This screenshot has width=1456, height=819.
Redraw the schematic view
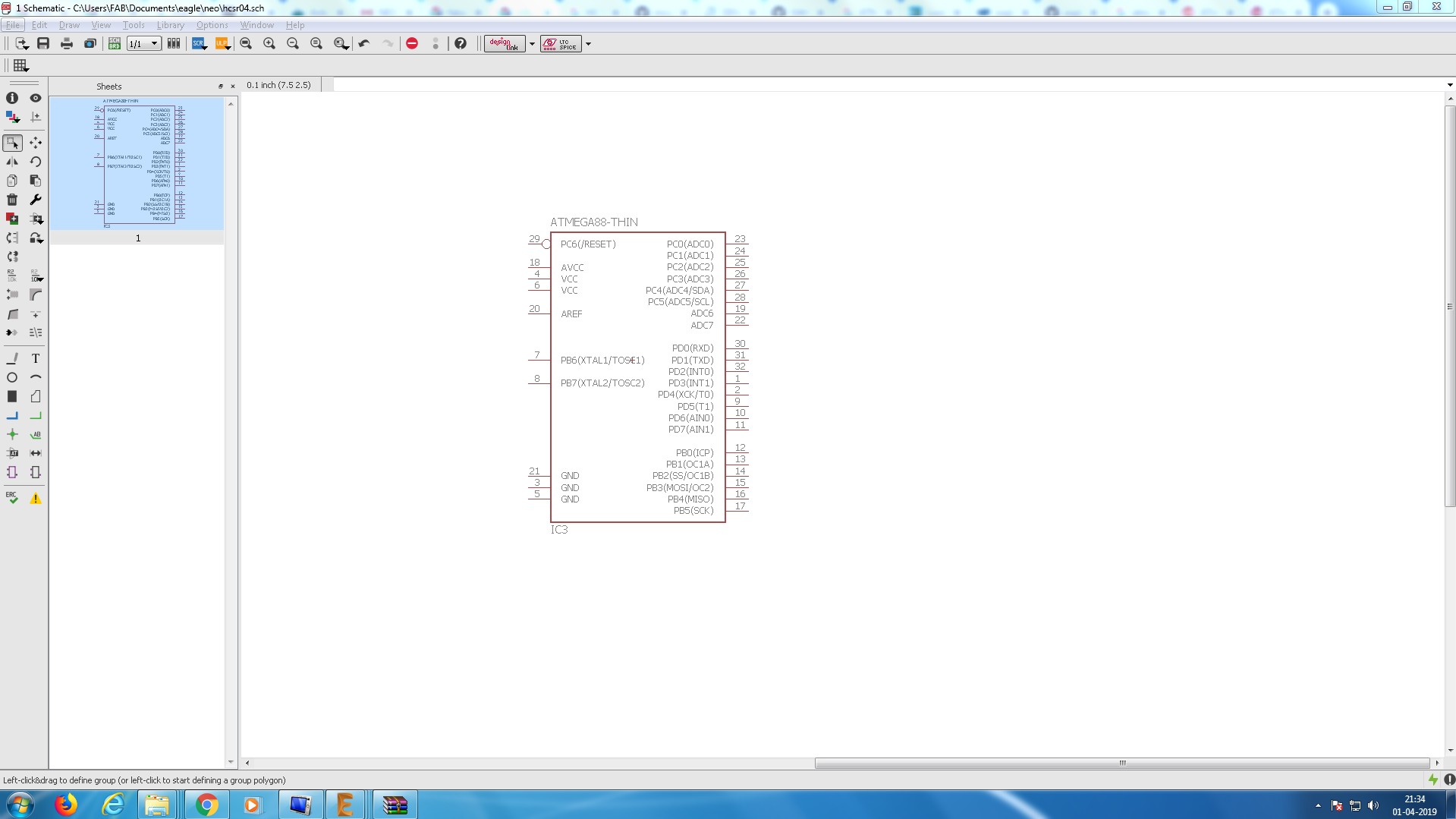316,43
